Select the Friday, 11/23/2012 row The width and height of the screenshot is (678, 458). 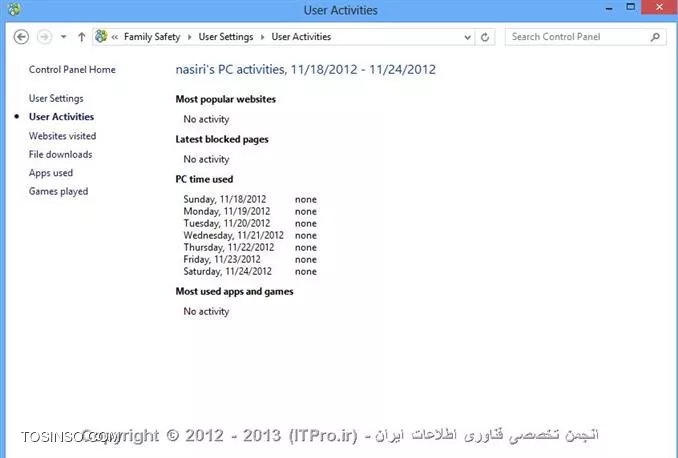pyautogui.click(x=250, y=259)
